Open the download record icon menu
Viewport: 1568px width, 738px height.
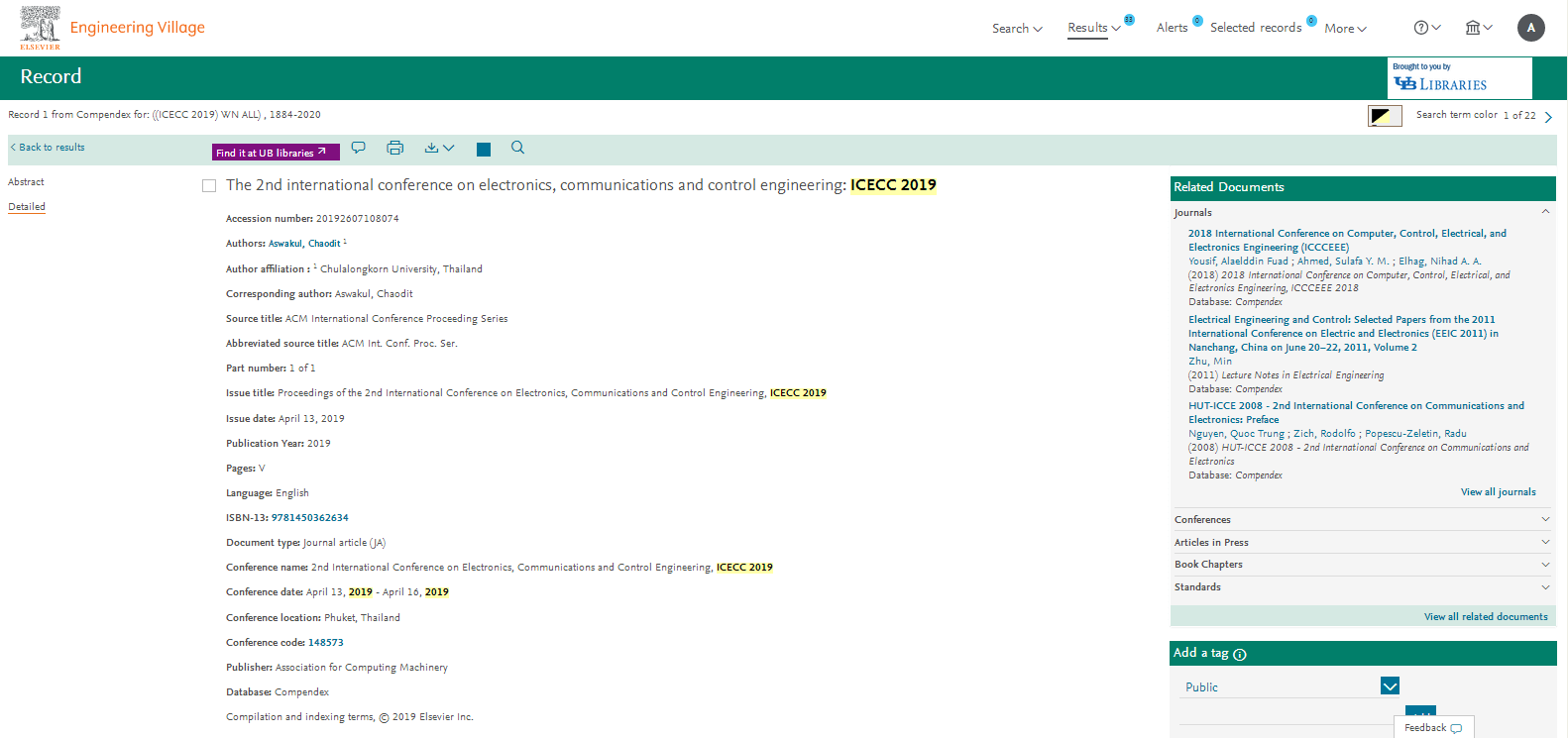click(x=439, y=148)
